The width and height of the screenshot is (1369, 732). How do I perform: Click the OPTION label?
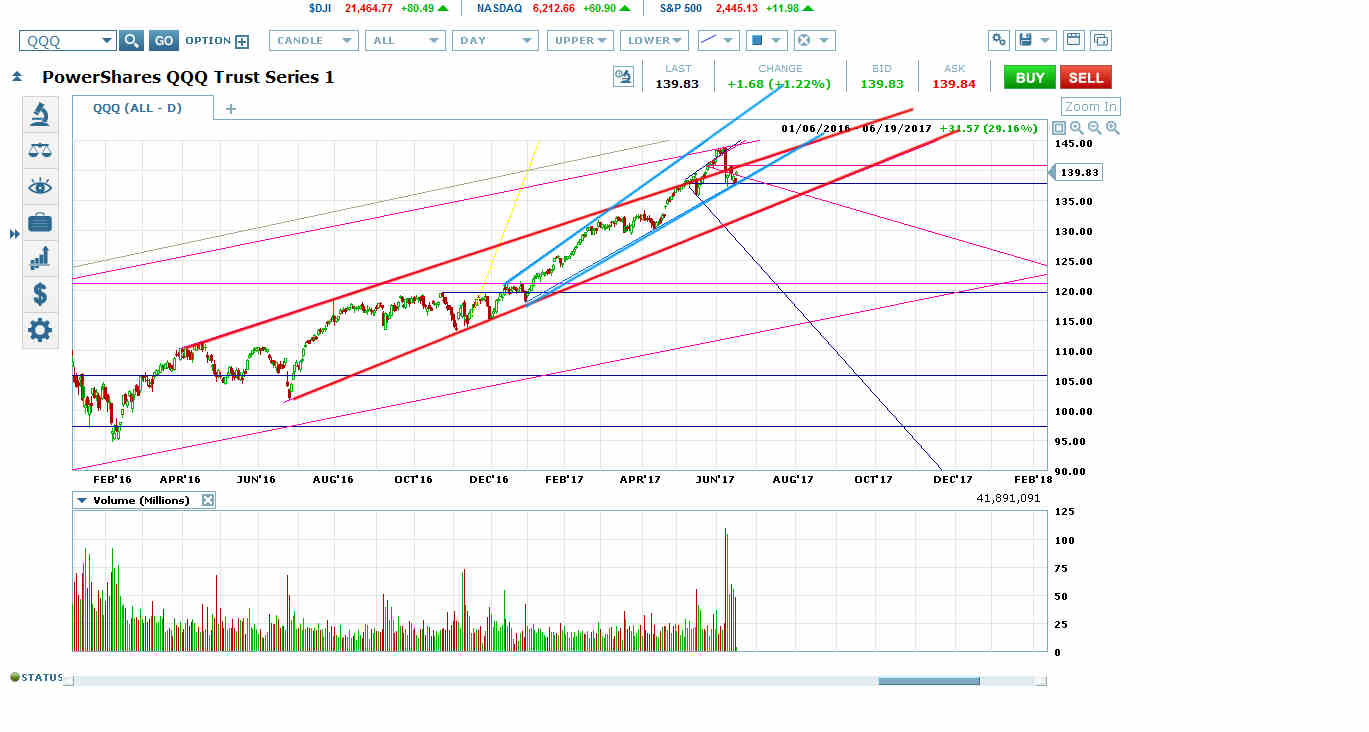pos(208,41)
